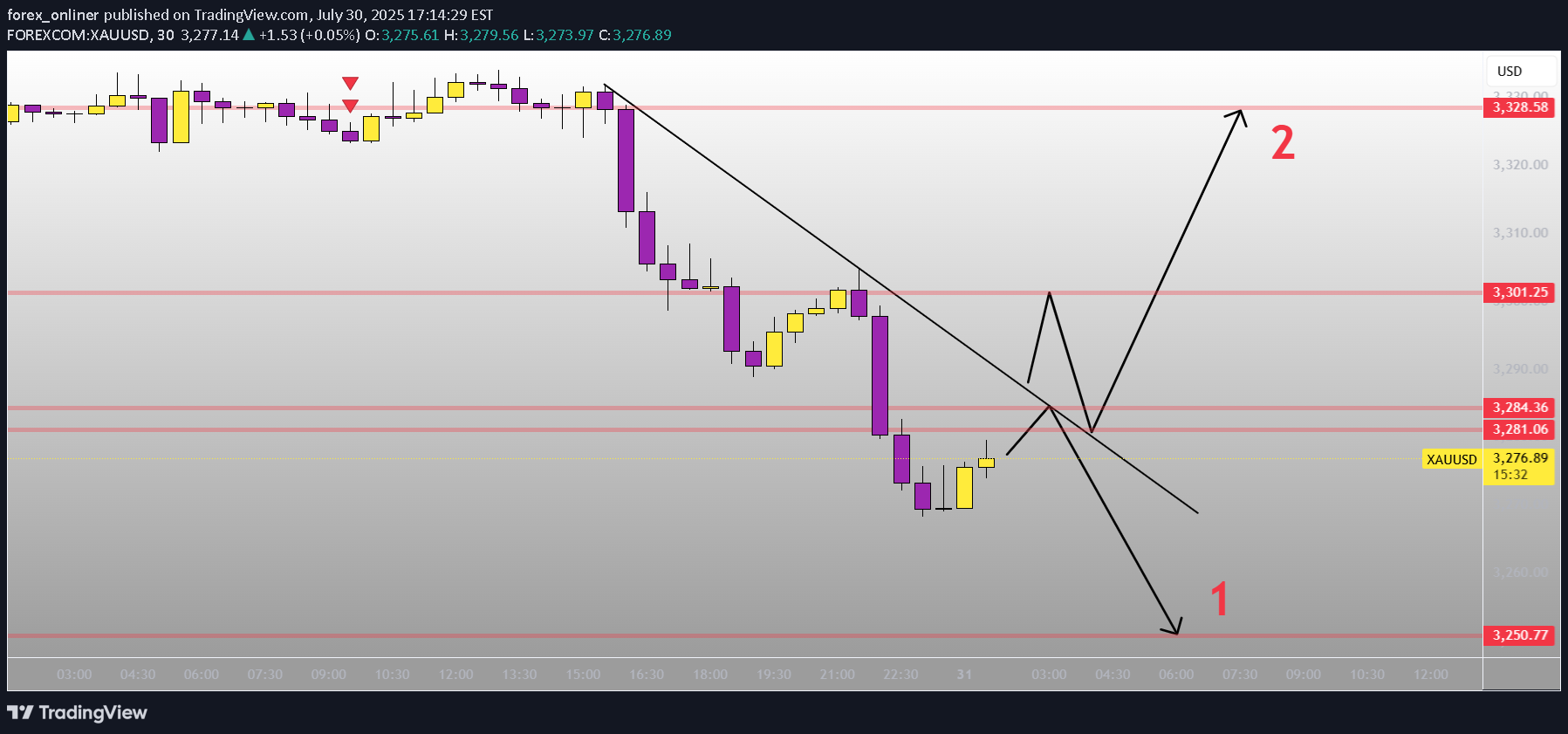Click the 18:00 time axis label

[710, 675]
